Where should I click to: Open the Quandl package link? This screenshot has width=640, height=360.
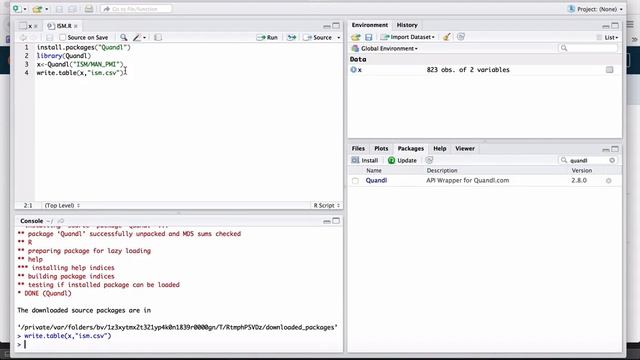click(x=376, y=180)
